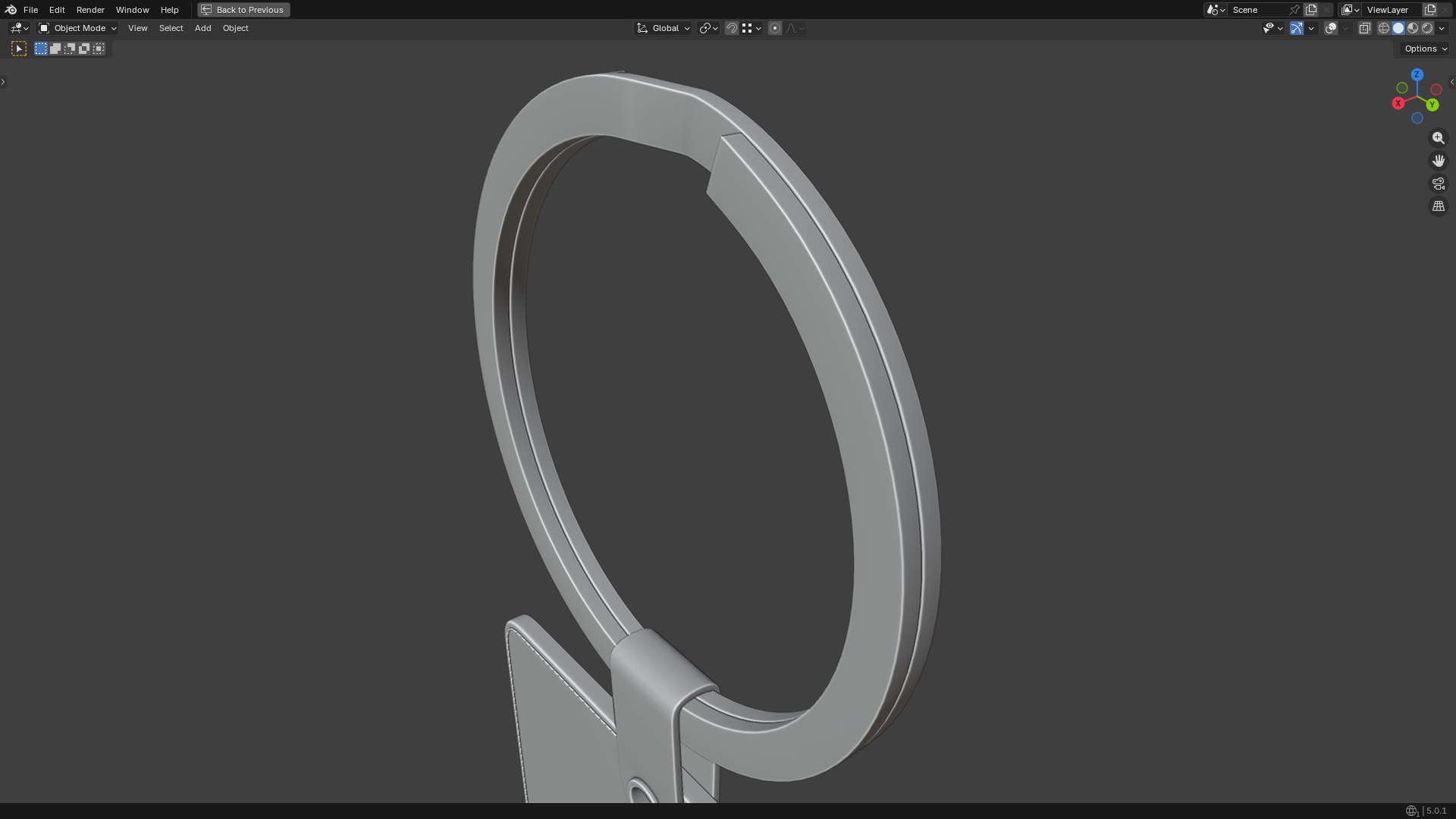Toggle viewport overlays

pyautogui.click(x=1331, y=28)
